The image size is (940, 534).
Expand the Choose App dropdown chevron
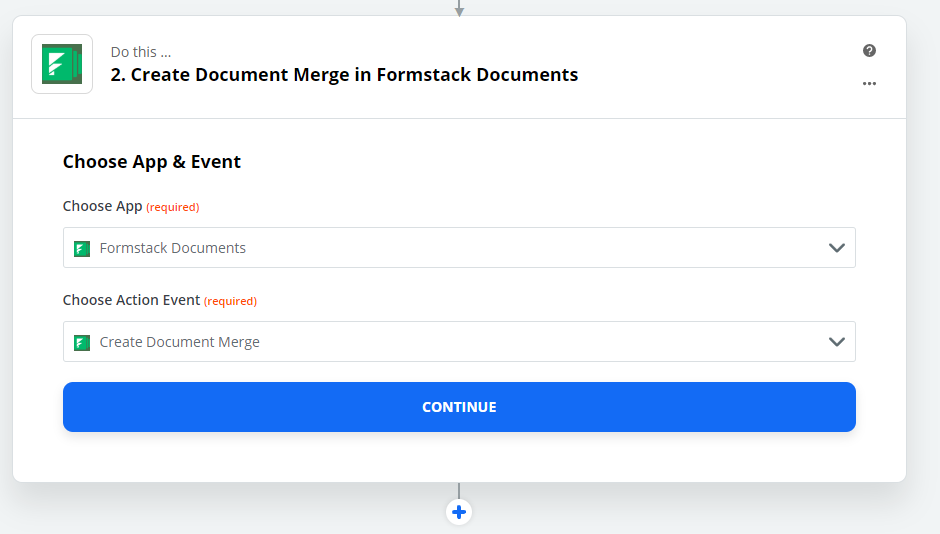[836, 248]
